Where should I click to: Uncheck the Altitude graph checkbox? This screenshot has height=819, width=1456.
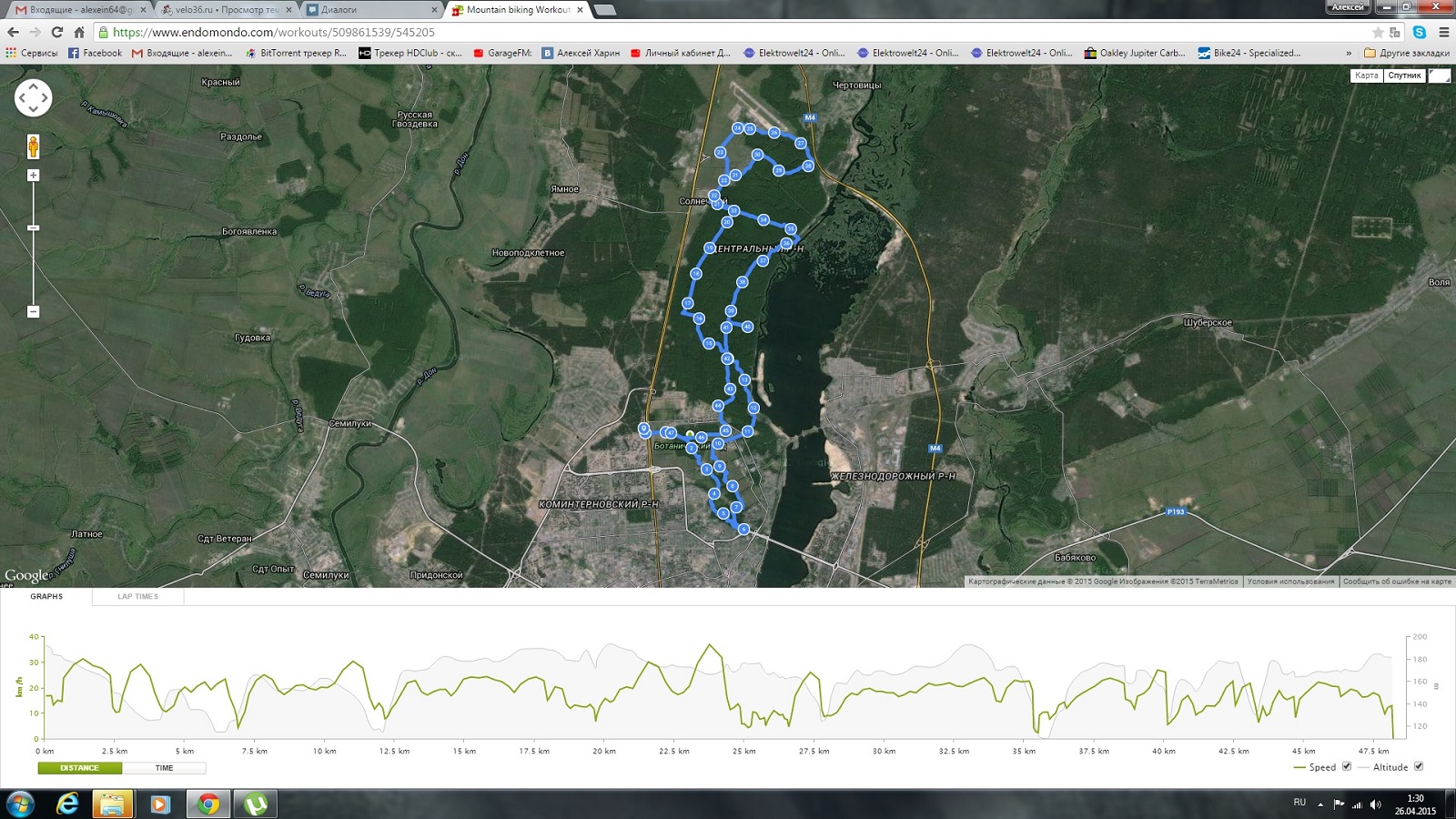pyautogui.click(x=1418, y=766)
